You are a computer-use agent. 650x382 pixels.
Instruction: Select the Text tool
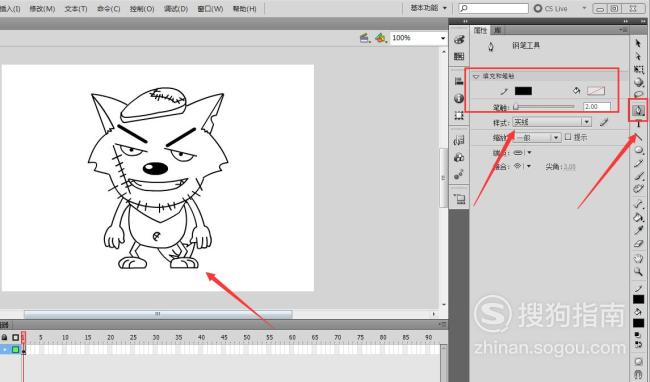[x=638, y=123]
